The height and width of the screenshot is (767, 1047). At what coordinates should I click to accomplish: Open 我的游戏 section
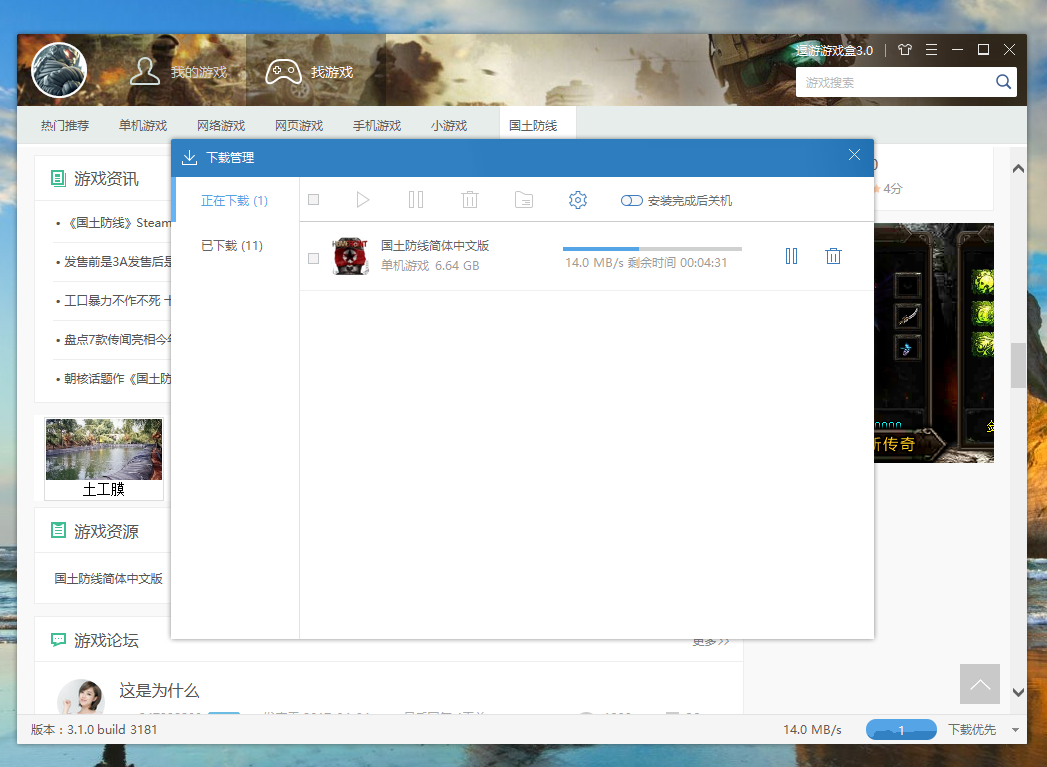[x=178, y=71]
